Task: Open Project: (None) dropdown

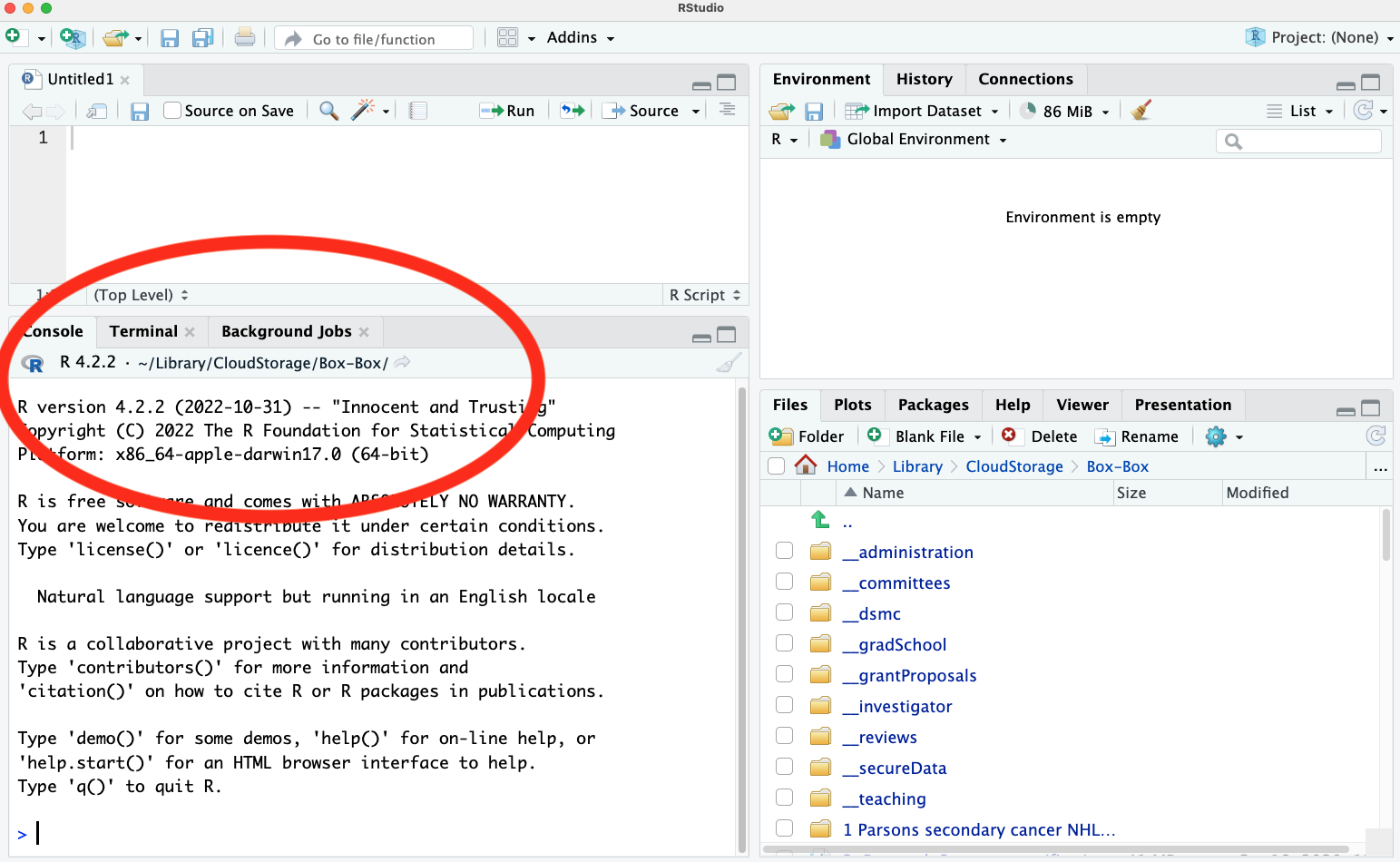Action: [x=1319, y=37]
